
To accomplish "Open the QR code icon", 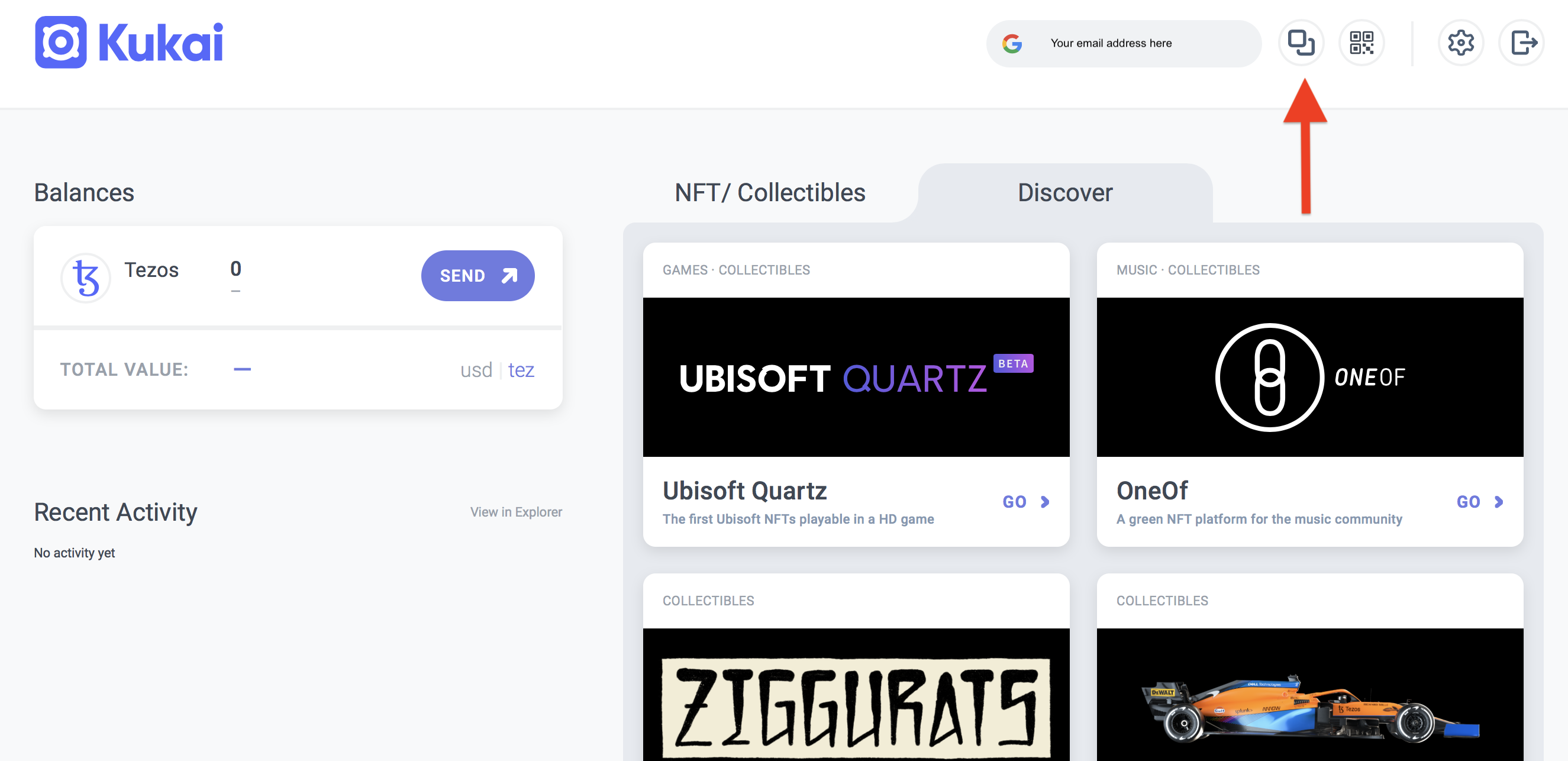I will click(x=1361, y=43).
